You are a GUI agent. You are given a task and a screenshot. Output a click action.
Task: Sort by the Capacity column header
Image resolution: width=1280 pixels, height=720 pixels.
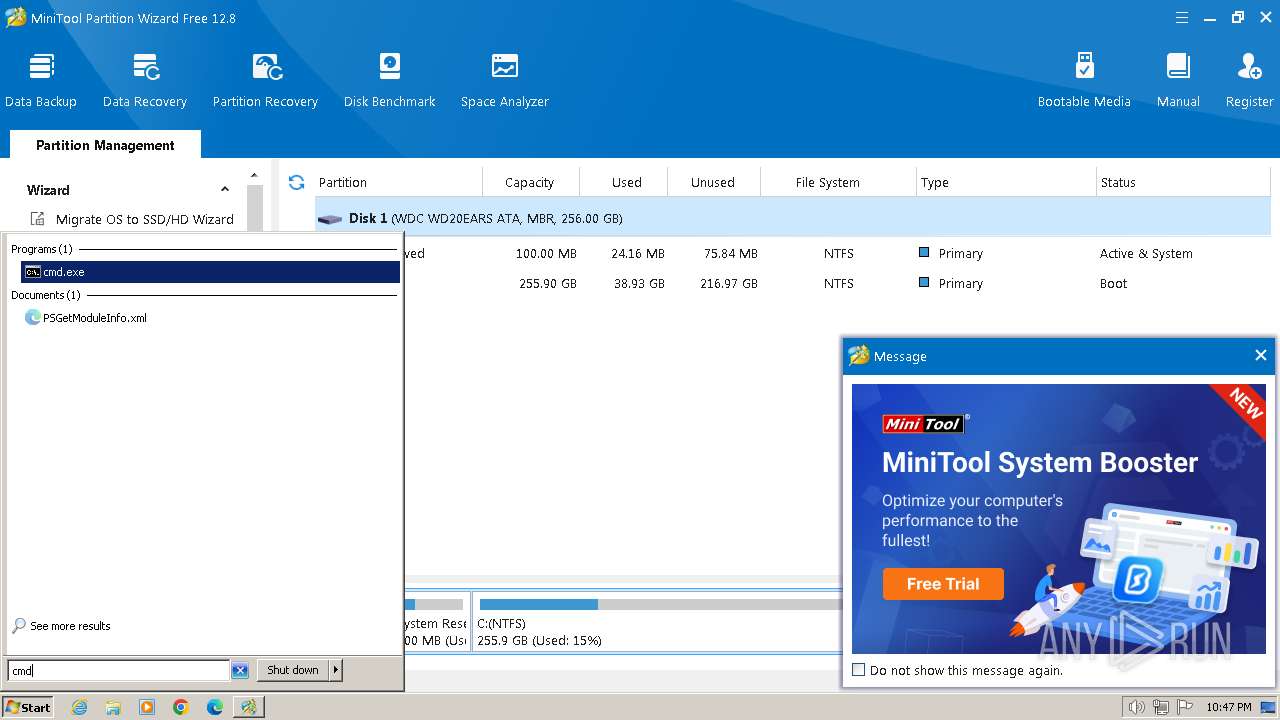(530, 182)
